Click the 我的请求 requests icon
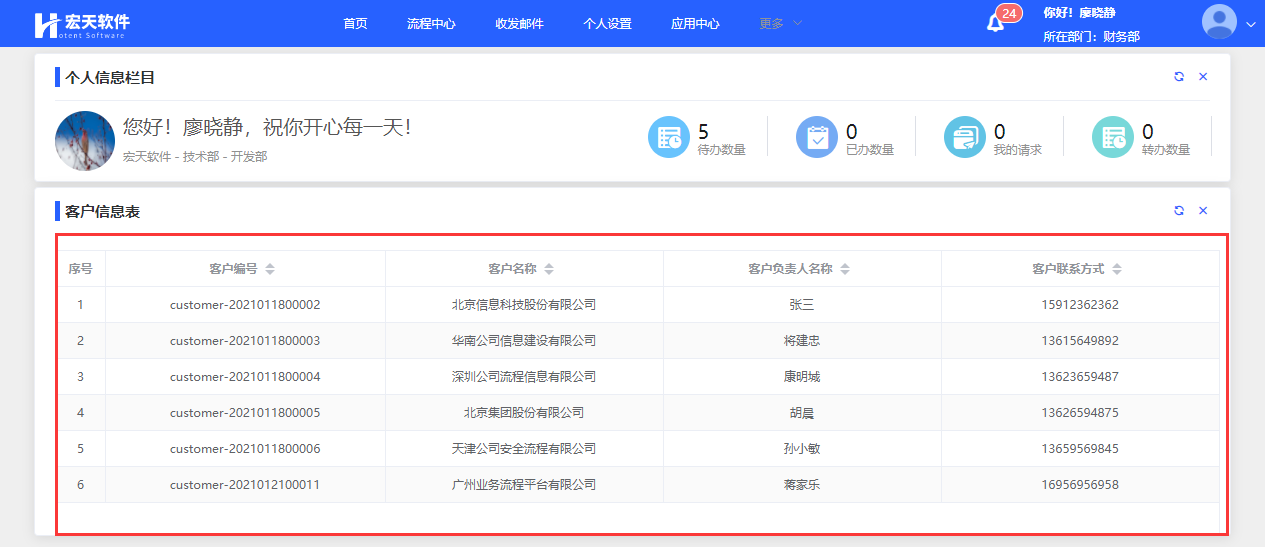The height and width of the screenshot is (547, 1265). (x=965, y=137)
